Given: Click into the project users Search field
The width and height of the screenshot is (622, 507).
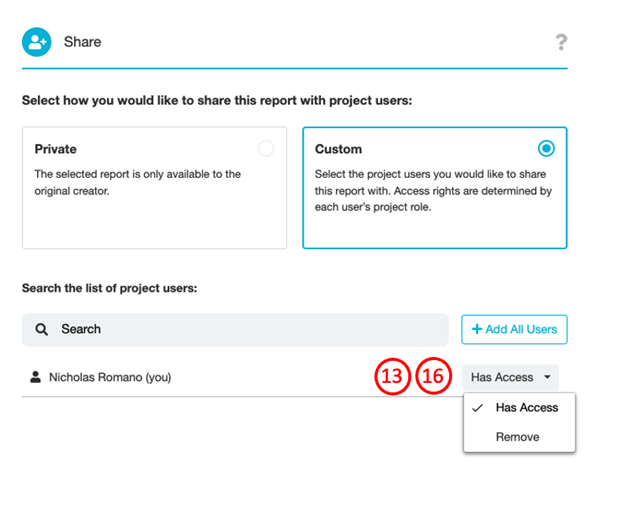Looking at the screenshot, I should (x=240, y=329).
